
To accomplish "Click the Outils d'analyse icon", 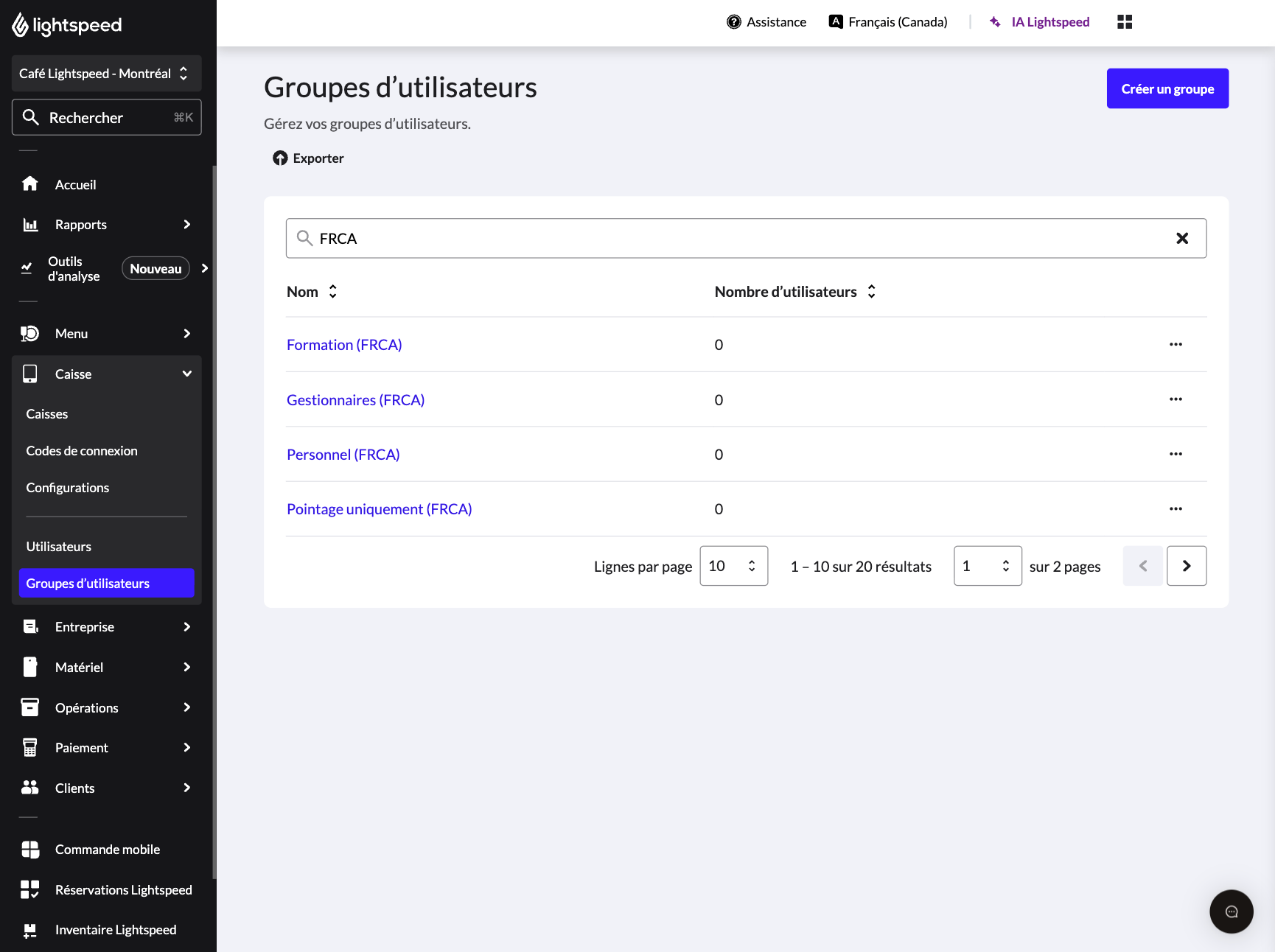I will pyautogui.click(x=27, y=268).
